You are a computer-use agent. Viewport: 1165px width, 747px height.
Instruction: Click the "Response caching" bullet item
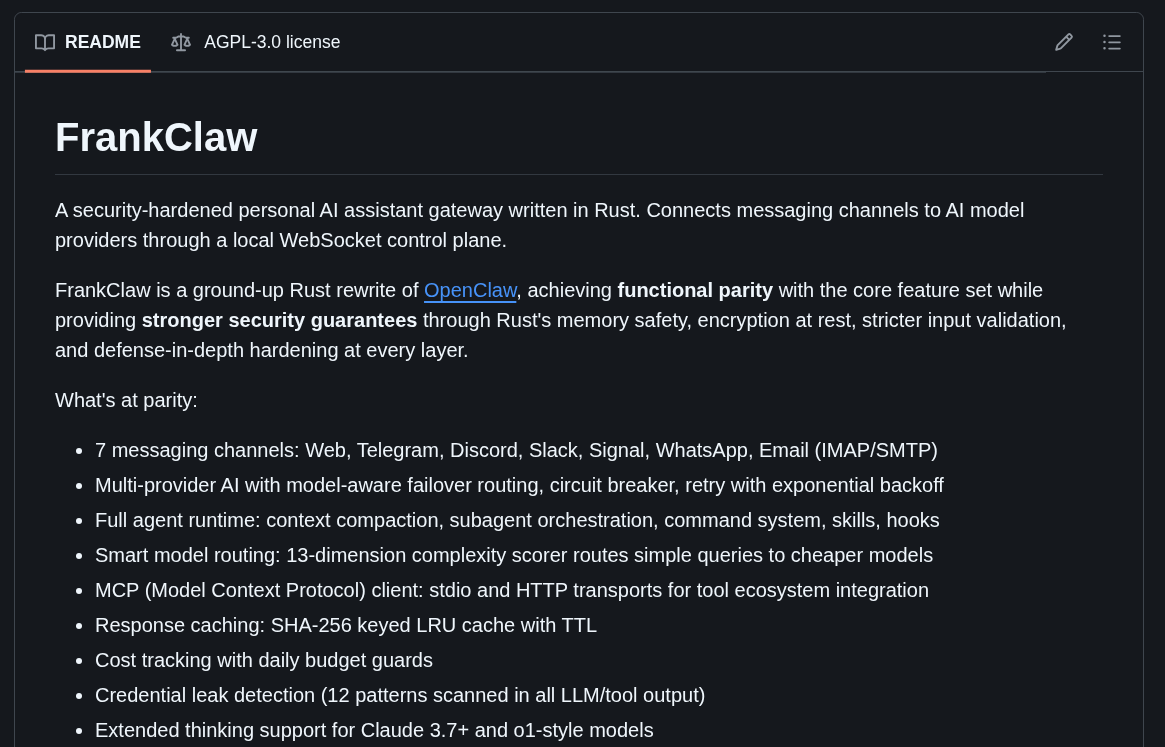(346, 625)
